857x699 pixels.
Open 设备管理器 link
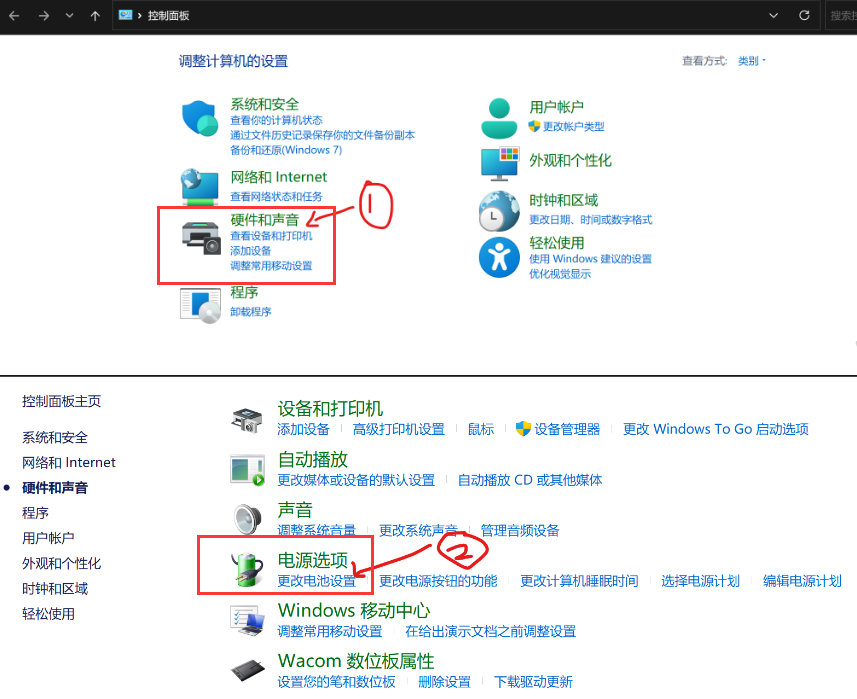click(x=567, y=429)
